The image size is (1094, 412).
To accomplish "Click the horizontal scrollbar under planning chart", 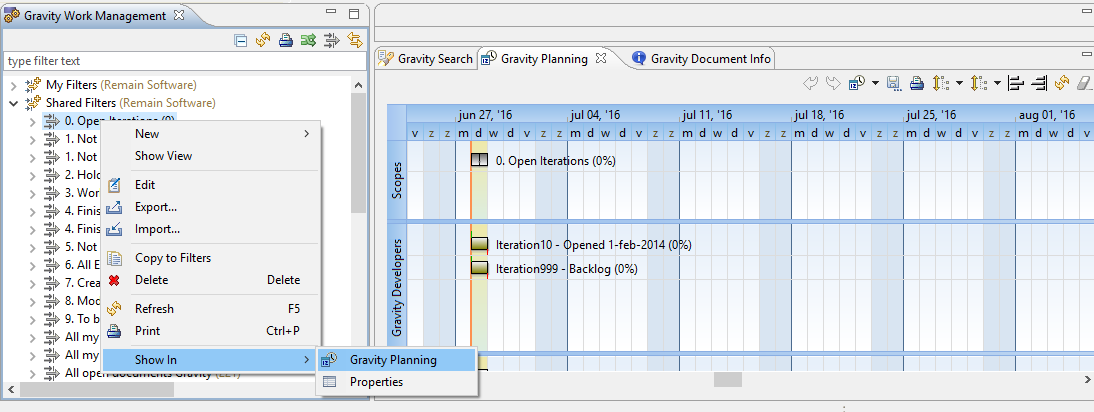I will (727, 380).
